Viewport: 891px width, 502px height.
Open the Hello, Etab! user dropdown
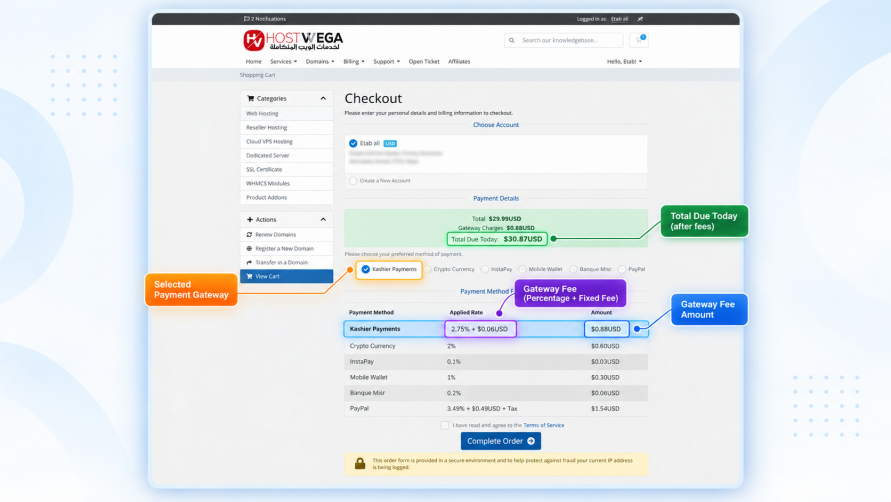[624, 61]
